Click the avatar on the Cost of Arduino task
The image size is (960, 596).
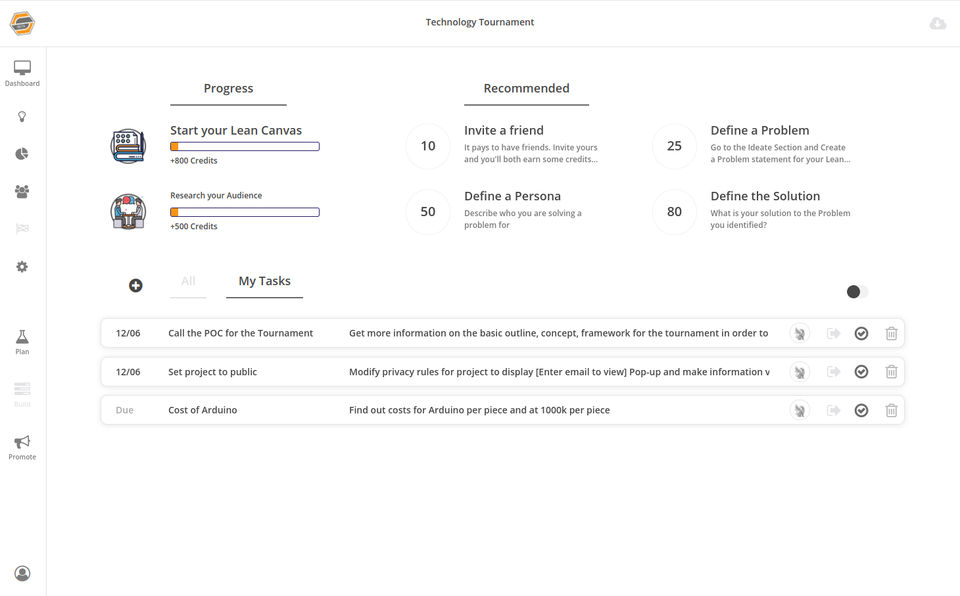pos(799,410)
